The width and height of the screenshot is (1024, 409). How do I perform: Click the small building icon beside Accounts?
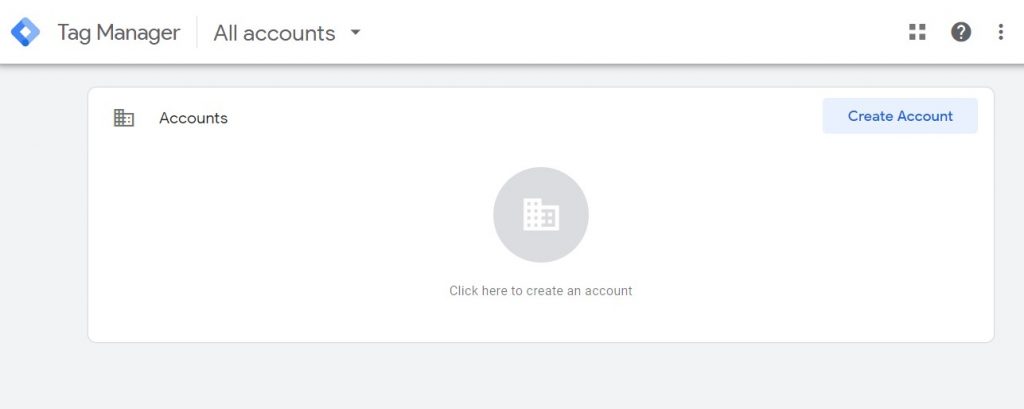coord(123,118)
